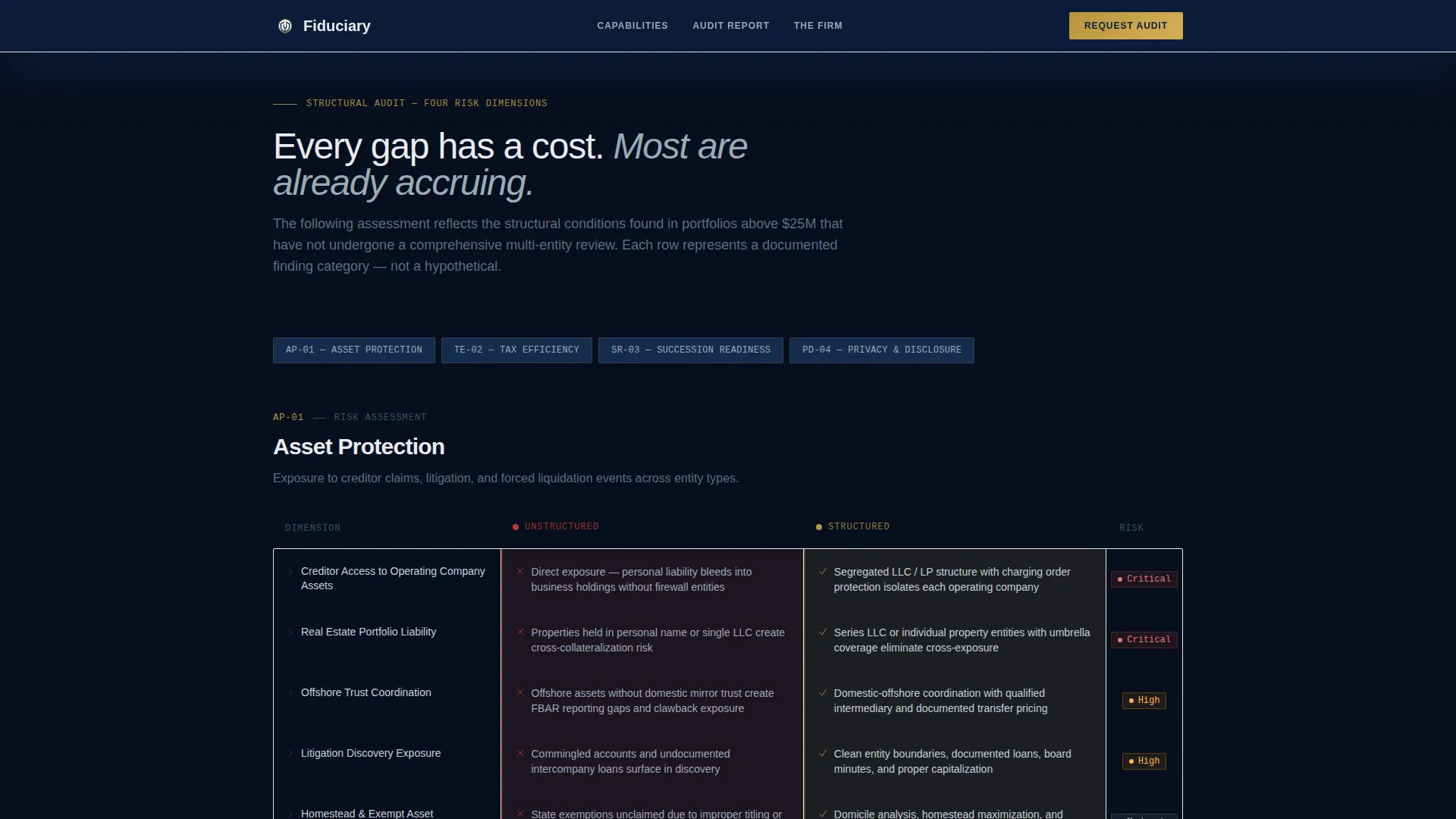The image size is (1456, 819).
Task: Expand the Offshore Trust Coordination row chevron
Action: [x=290, y=693]
